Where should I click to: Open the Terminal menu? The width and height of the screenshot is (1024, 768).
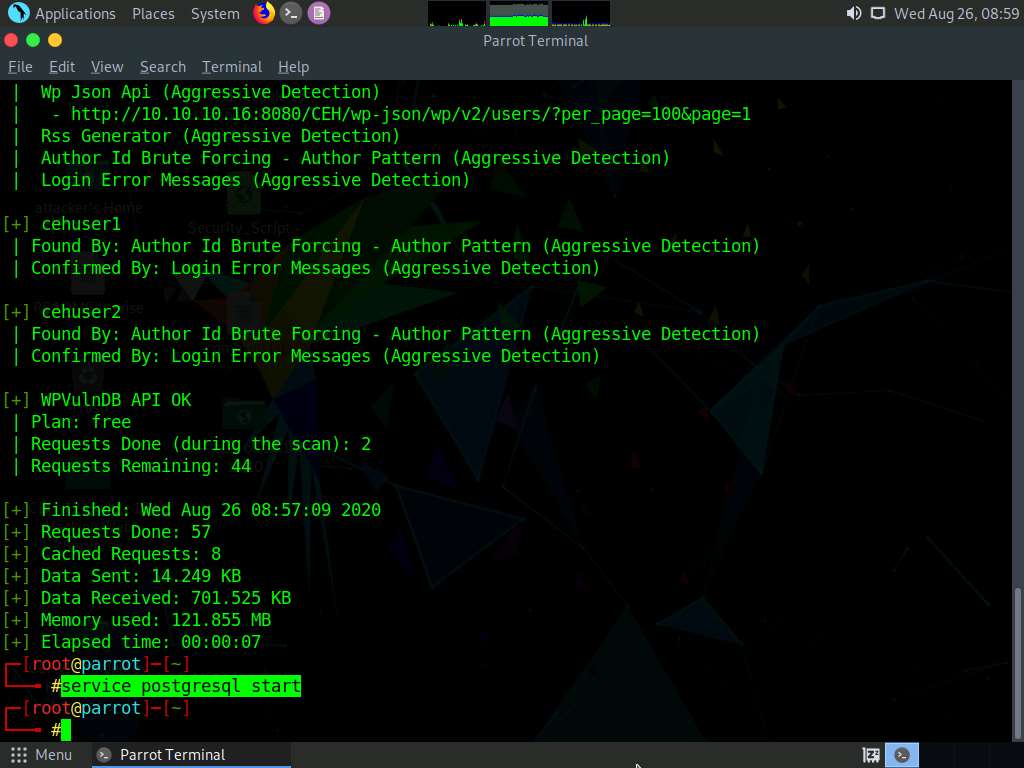click(231, 66)
